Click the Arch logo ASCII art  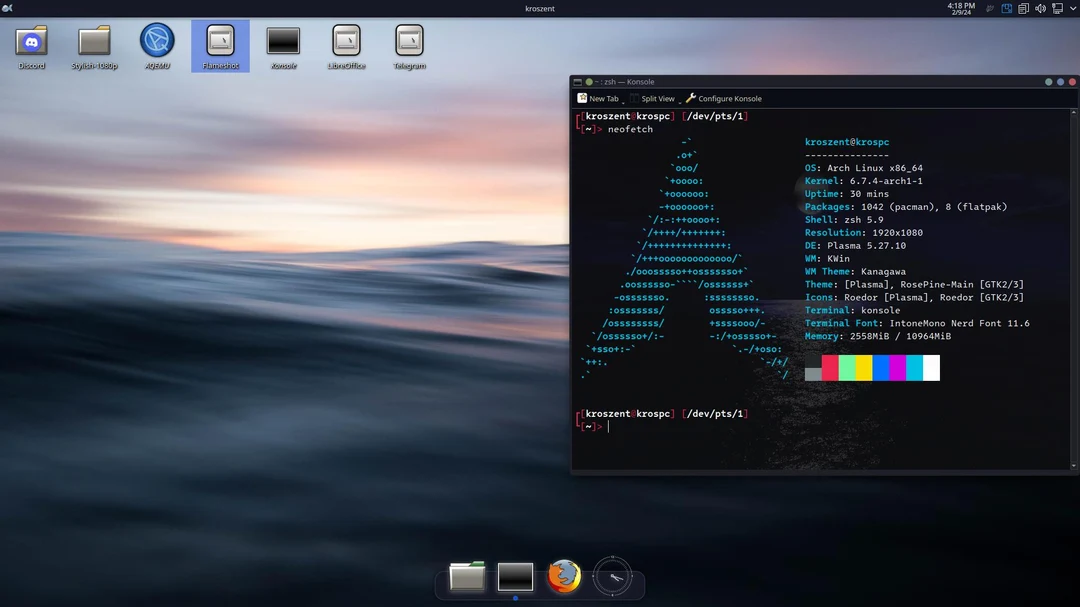pos(684,258)
